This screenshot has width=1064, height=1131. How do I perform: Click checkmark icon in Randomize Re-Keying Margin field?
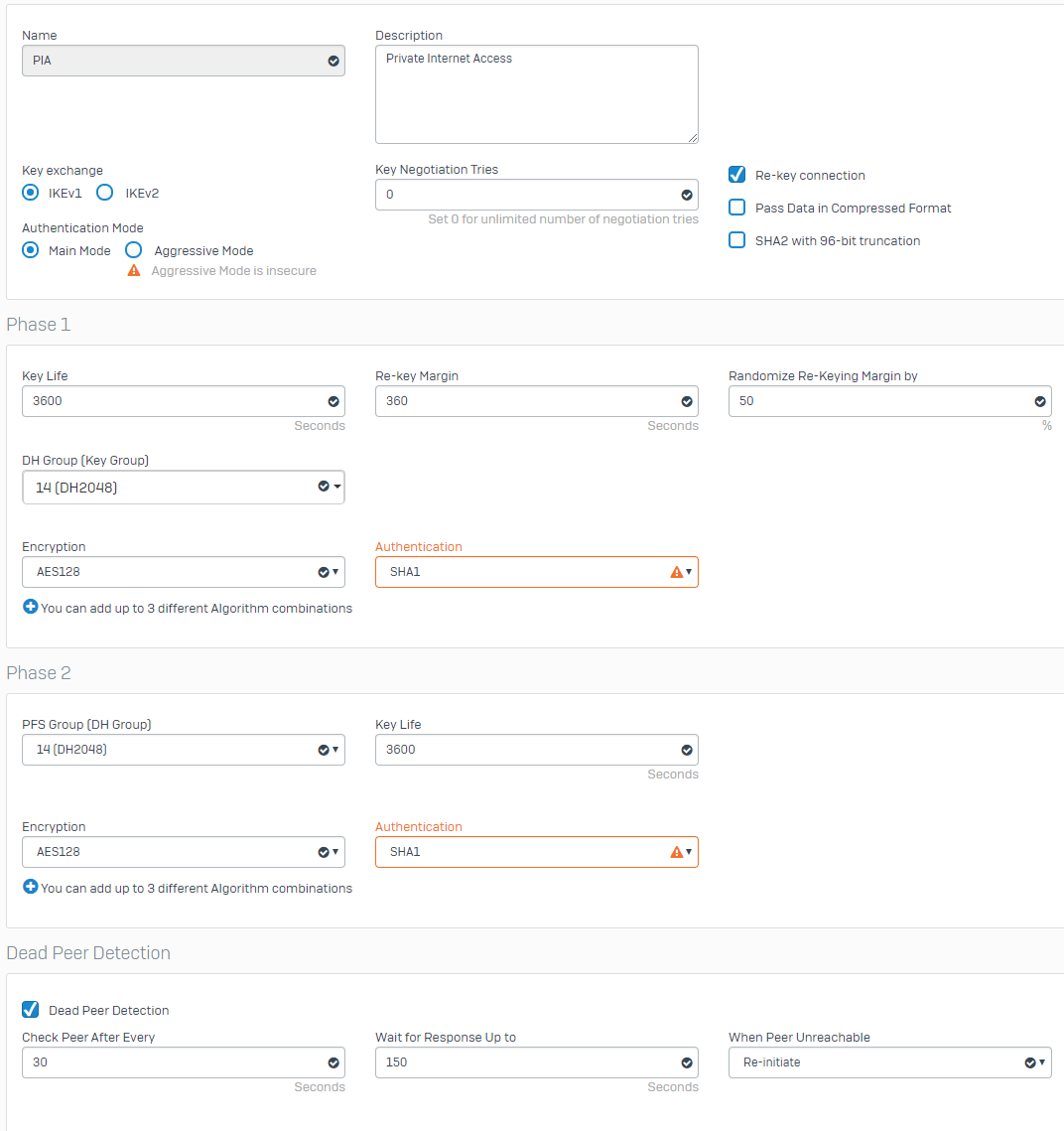click(1040, 401)
